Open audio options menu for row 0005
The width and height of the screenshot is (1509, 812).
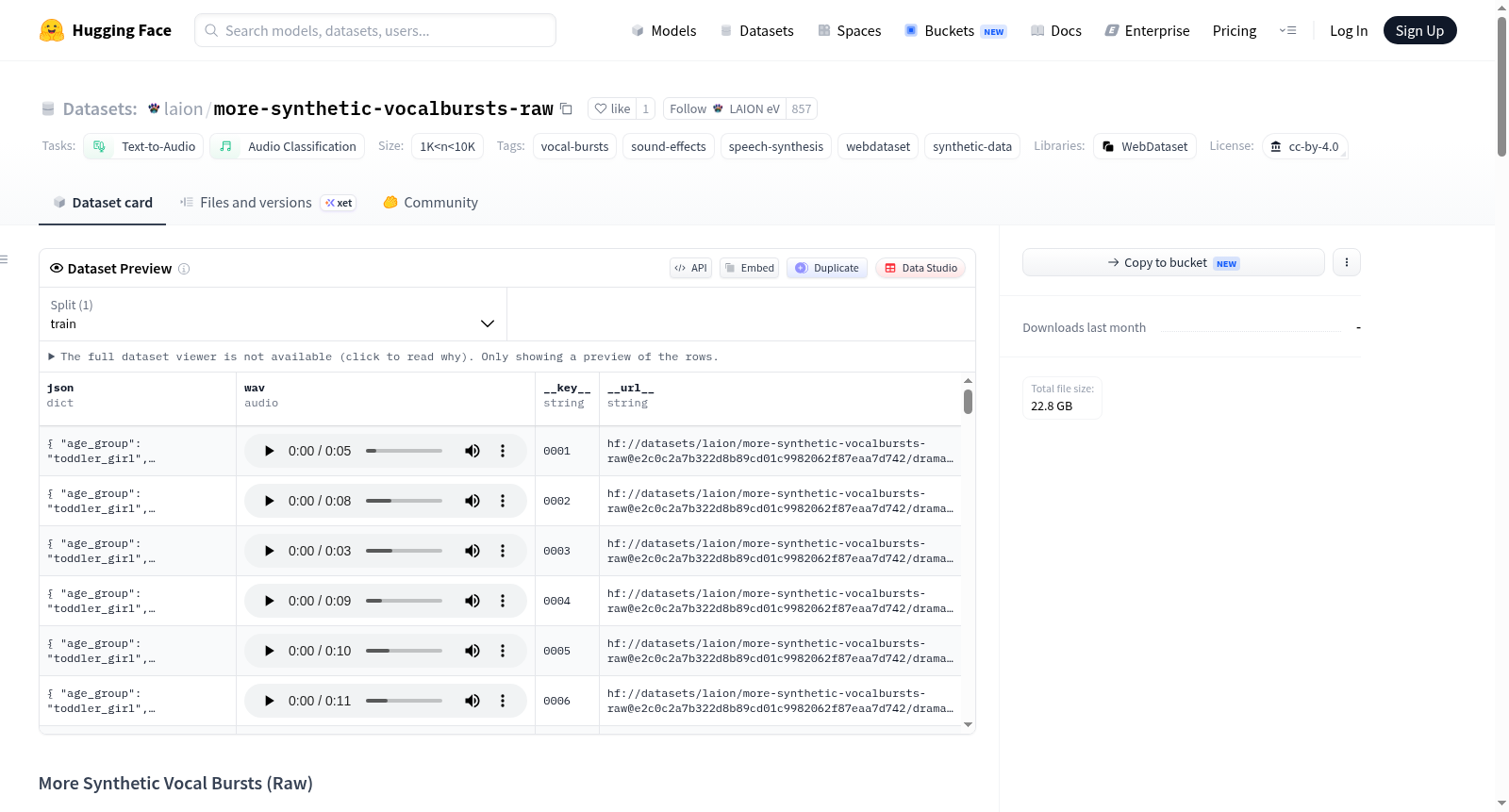503,651
